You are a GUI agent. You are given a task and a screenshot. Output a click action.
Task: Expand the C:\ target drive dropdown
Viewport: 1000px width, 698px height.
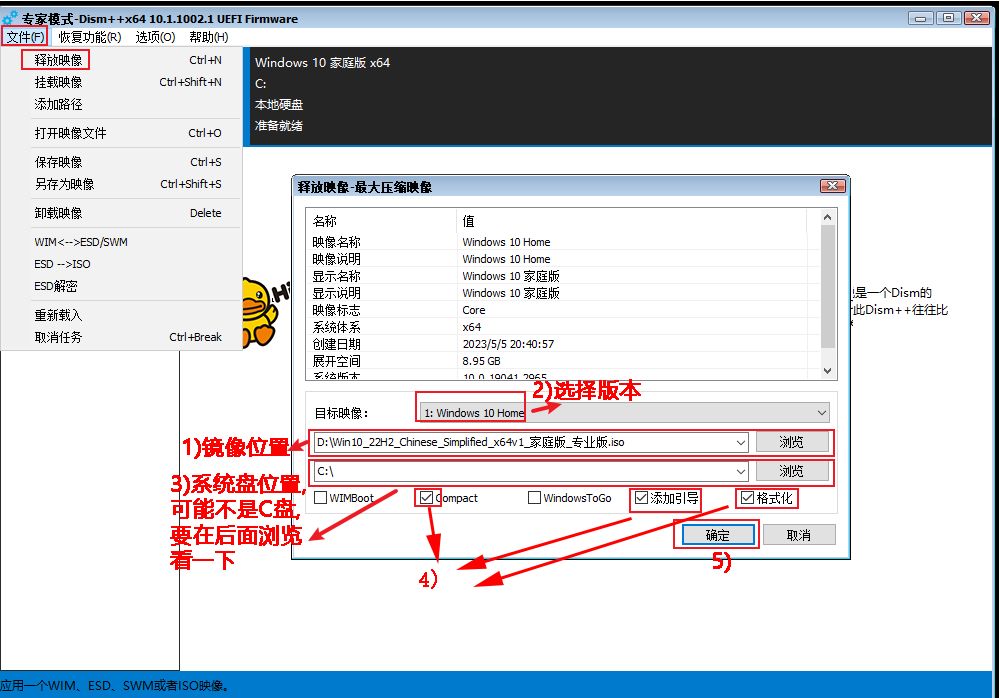[740, 471]
